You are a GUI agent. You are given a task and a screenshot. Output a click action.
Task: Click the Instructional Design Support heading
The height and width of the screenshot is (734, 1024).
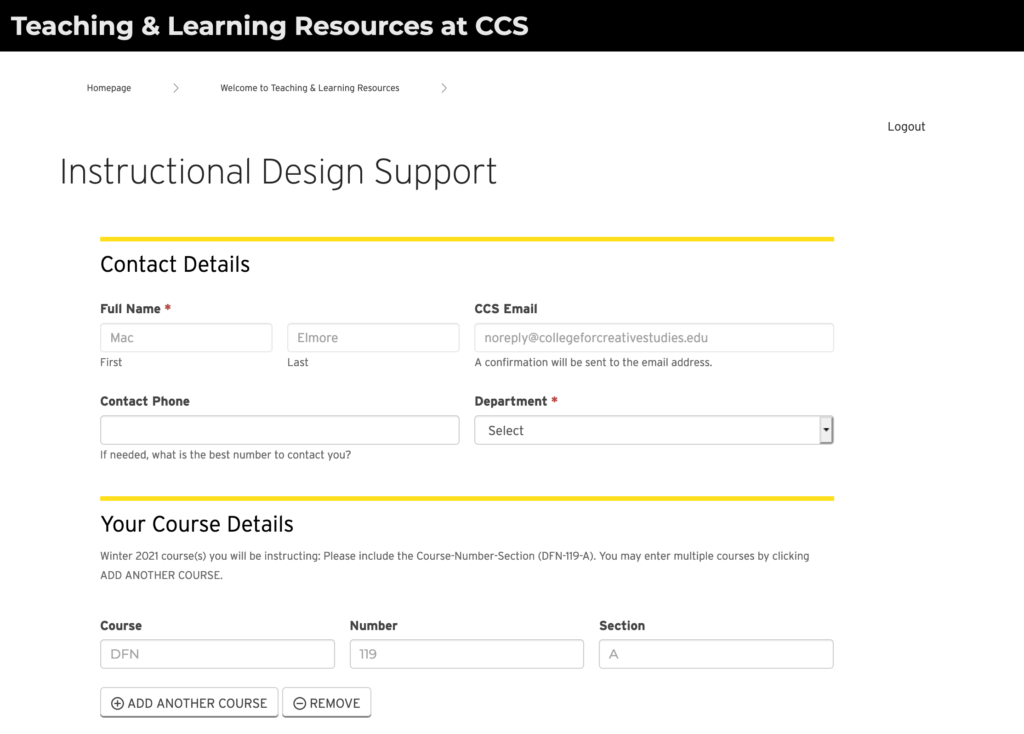278,172
